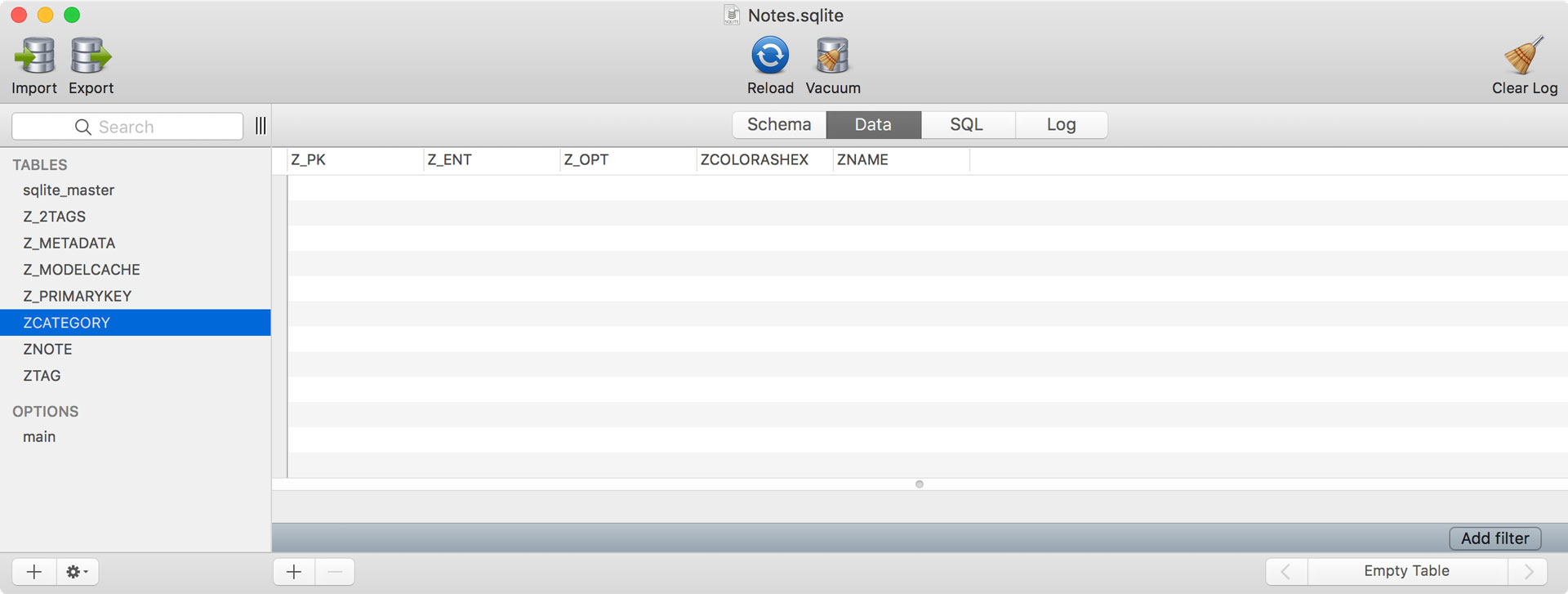Click the green fullscreen window button
1568x594 pixels.
[x=72, y=15]
